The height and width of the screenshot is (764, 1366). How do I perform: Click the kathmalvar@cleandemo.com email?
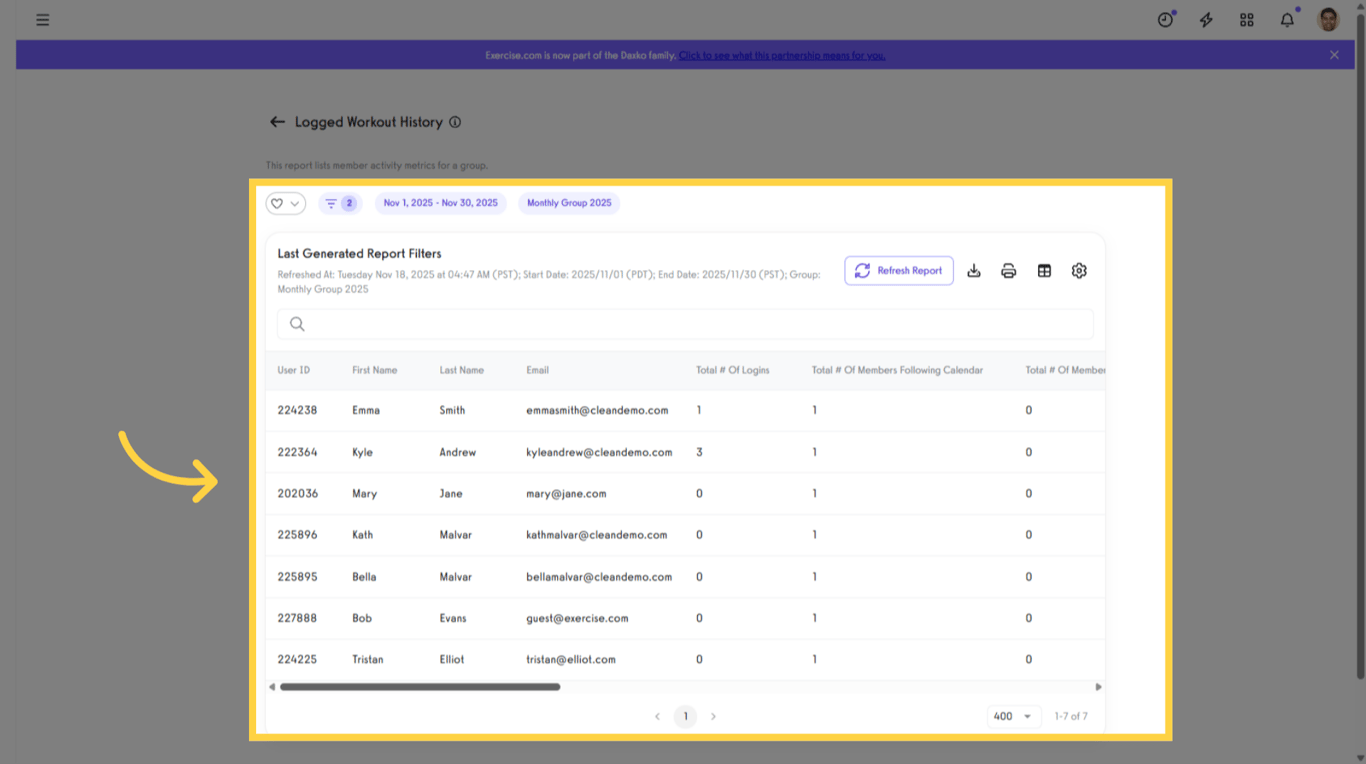[x=597, y=535]
